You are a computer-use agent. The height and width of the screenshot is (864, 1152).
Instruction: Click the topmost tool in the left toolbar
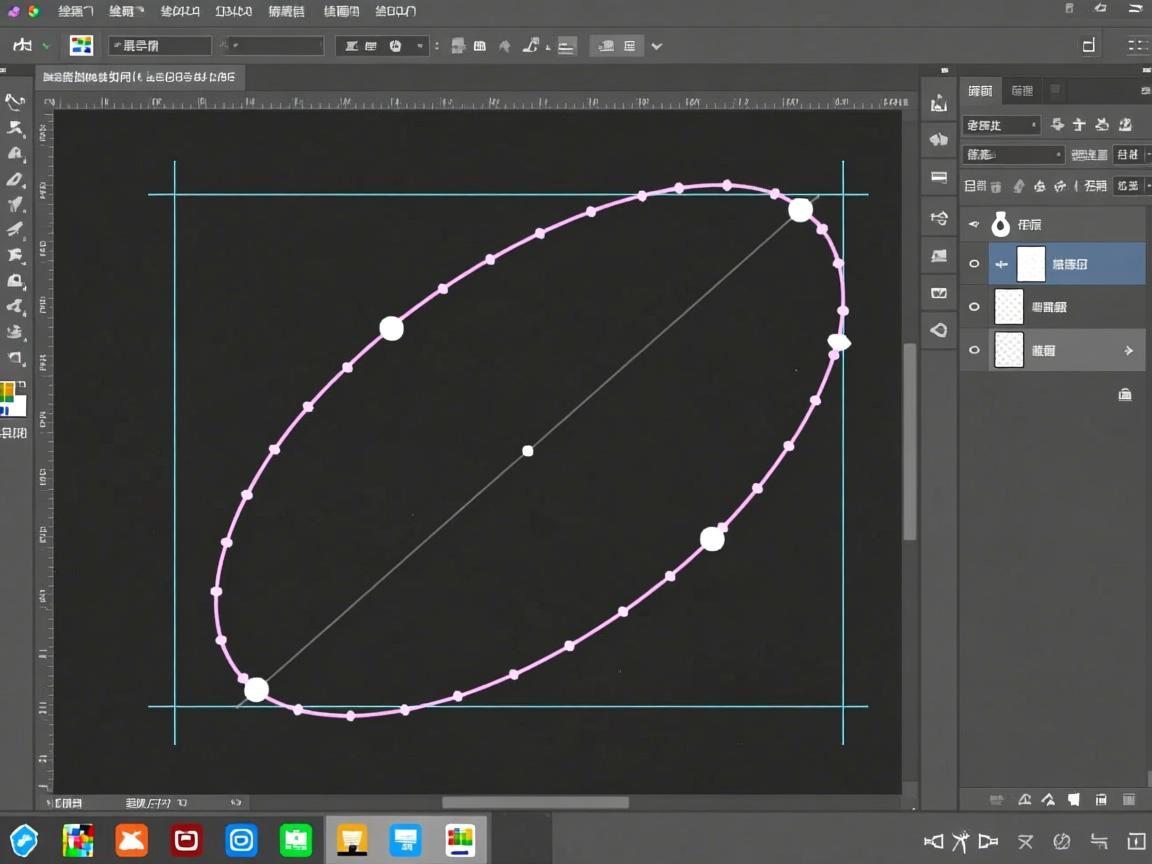click(15, 101)
